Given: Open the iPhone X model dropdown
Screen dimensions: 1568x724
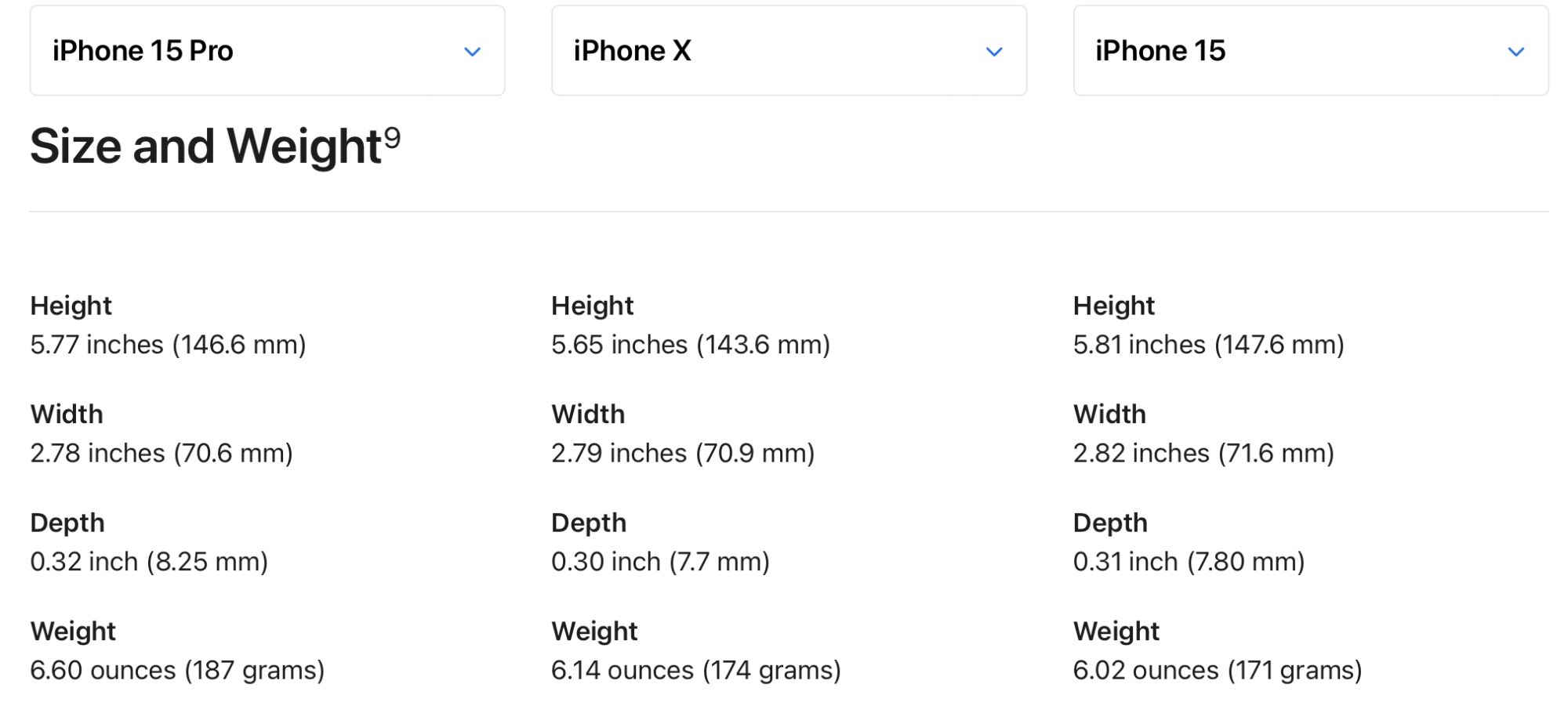Looking at the screenshot, I should (789, 51).
